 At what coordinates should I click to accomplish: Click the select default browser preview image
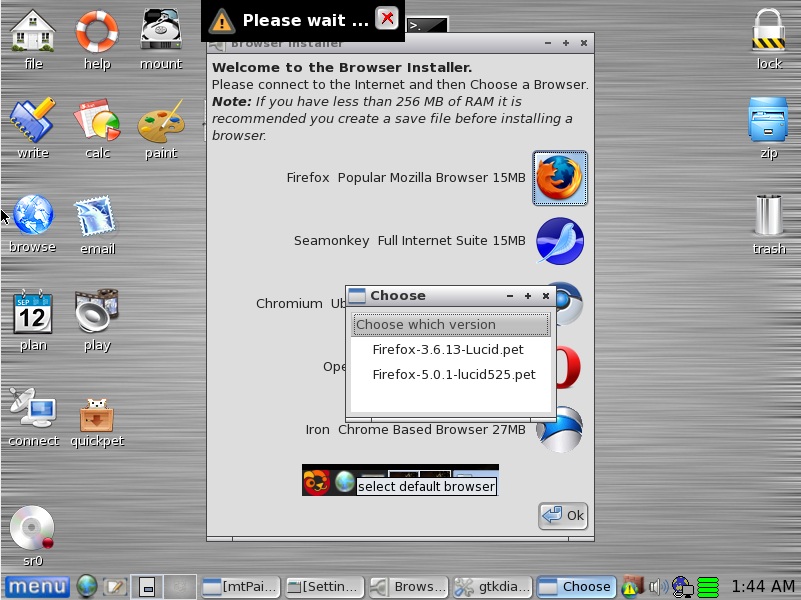(400, 480)
